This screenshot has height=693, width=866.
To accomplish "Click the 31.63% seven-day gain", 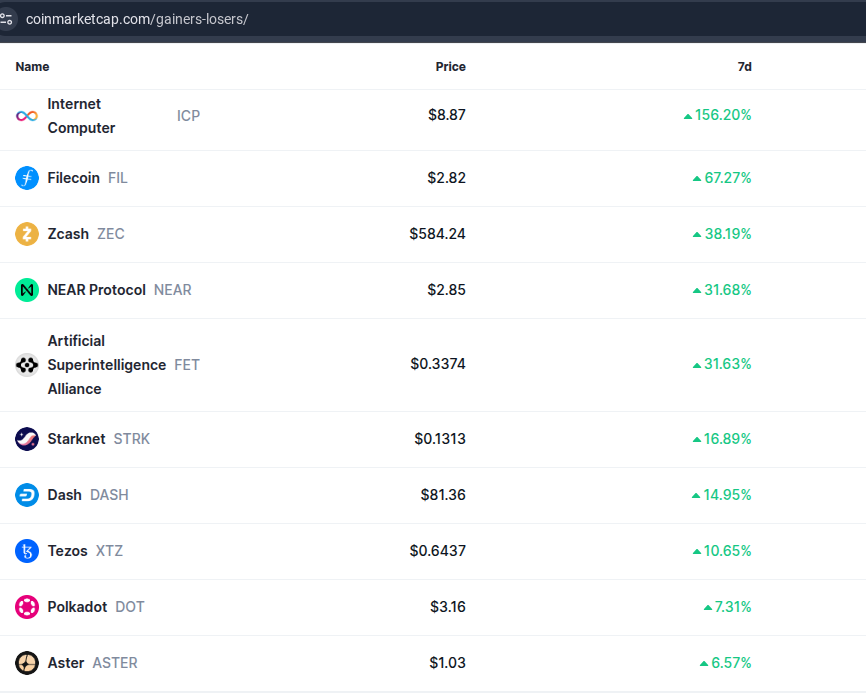I will click(722, 364).
